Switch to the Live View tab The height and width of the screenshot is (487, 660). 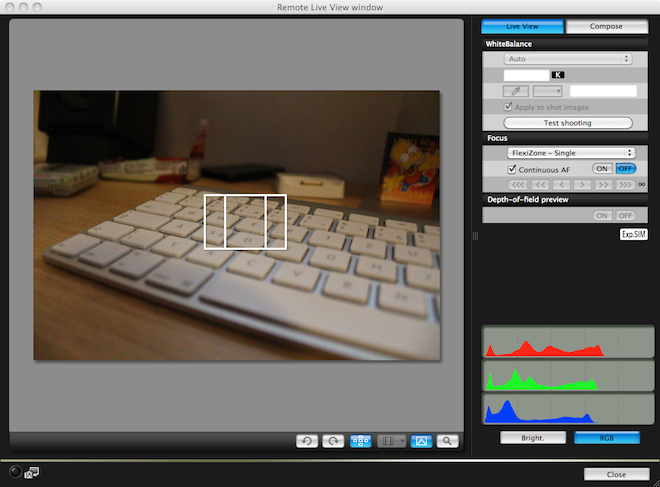tap(522, 26)
